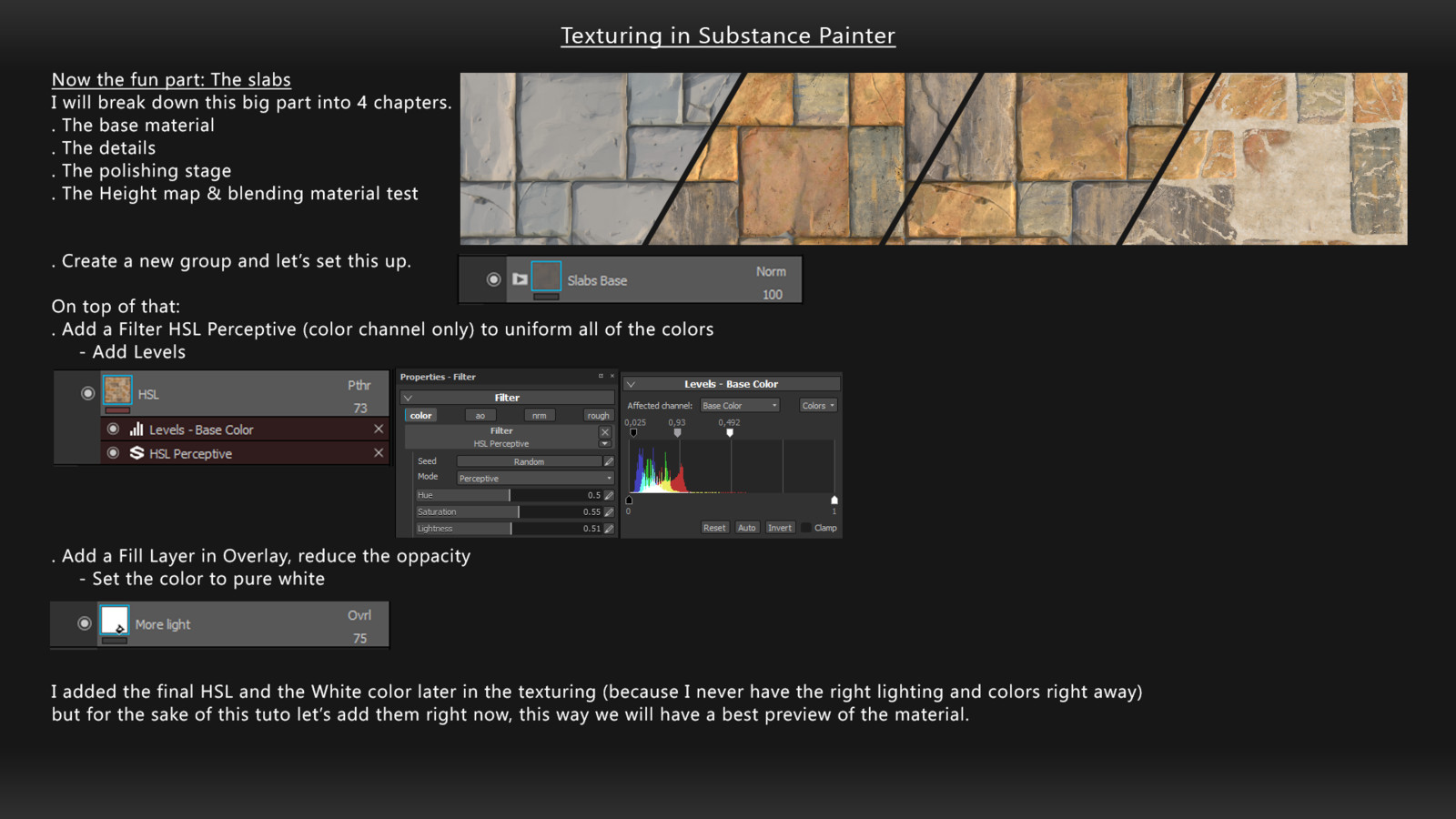Click the pencil icon next to Saturation

[609, 511]
